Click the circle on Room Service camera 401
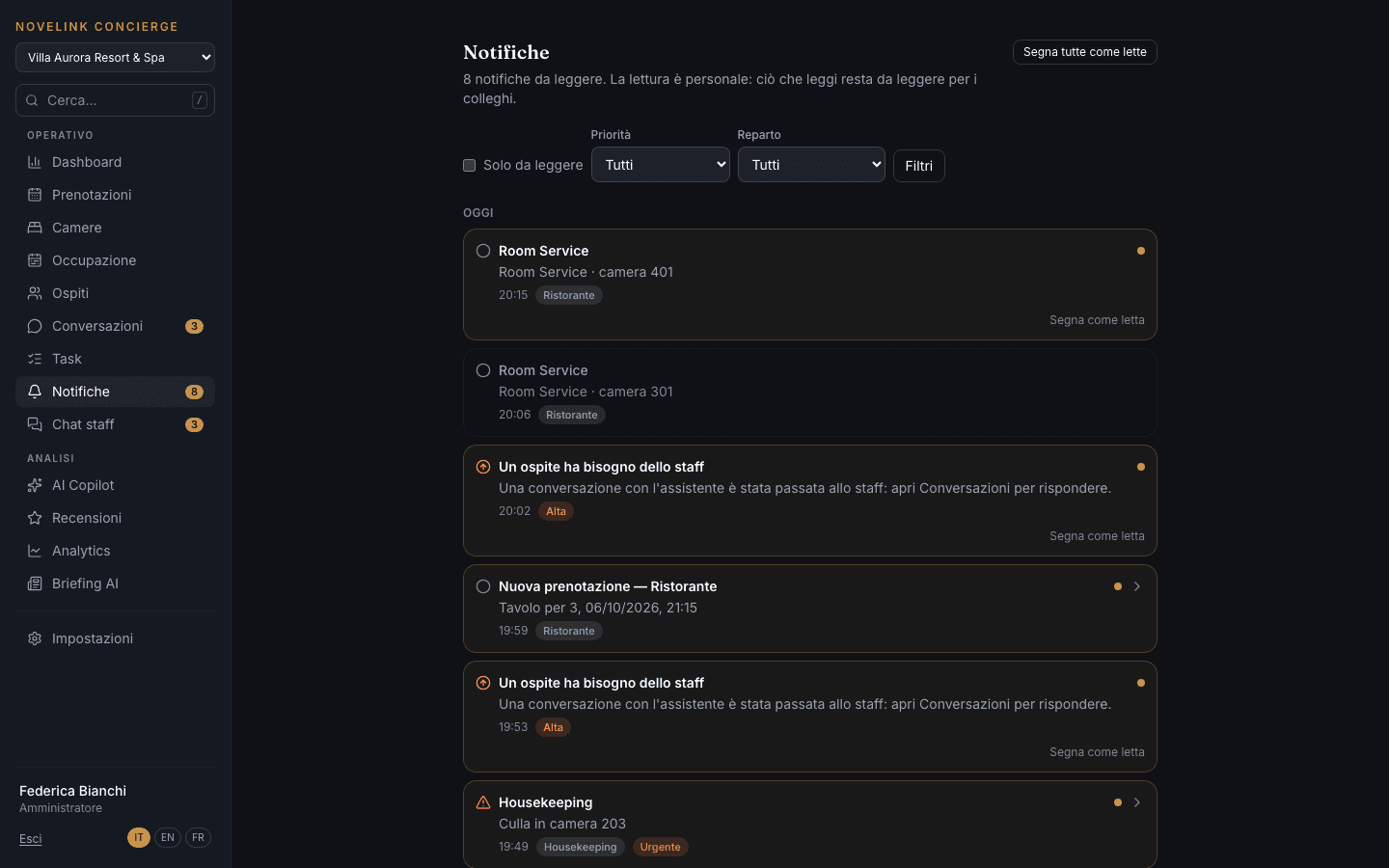Image resolution: width=1389 pixels, height=868 pixels. [483, 251]
